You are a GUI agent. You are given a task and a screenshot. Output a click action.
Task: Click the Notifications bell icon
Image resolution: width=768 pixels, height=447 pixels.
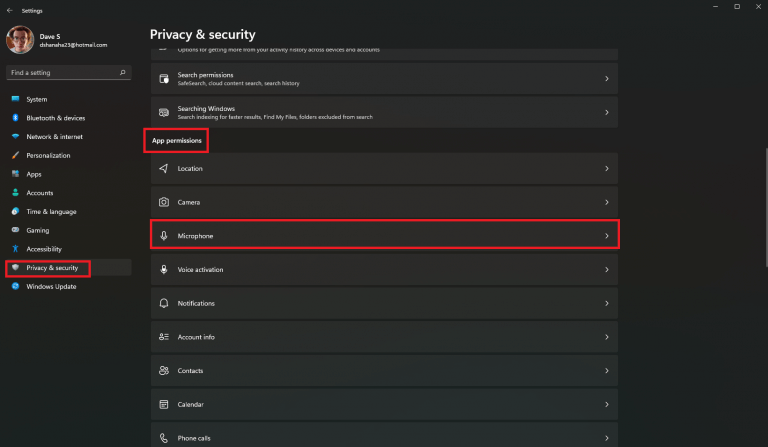(163, 303)
